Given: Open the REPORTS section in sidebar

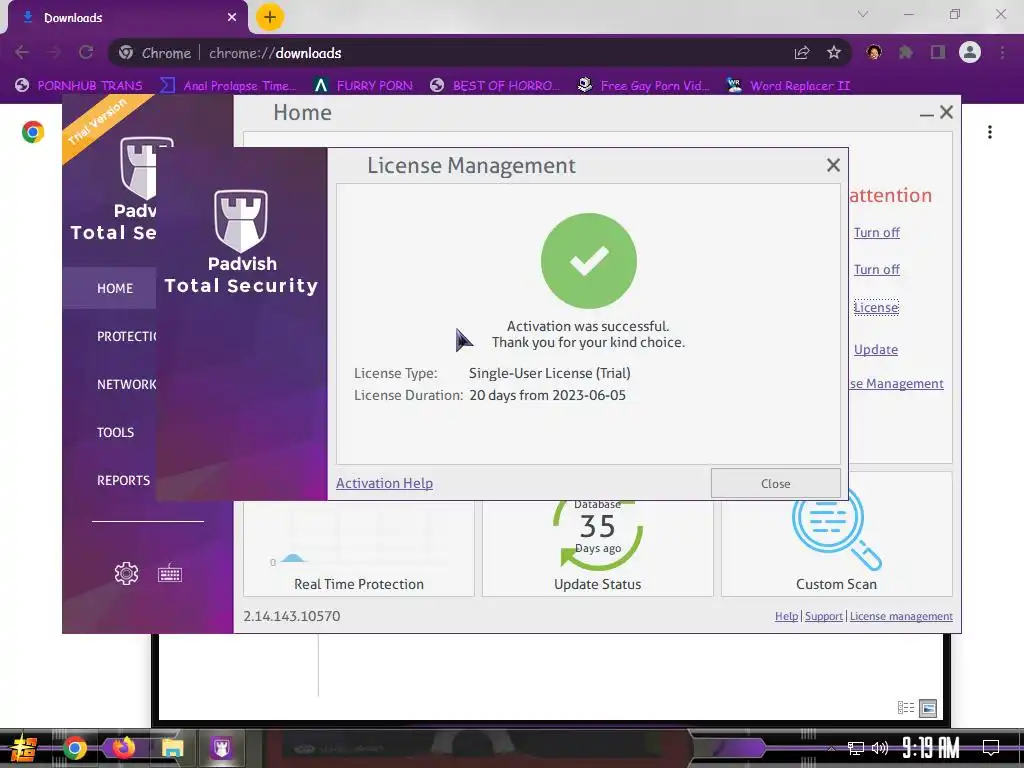Looking at the screenshot, I should coord(123,480).
